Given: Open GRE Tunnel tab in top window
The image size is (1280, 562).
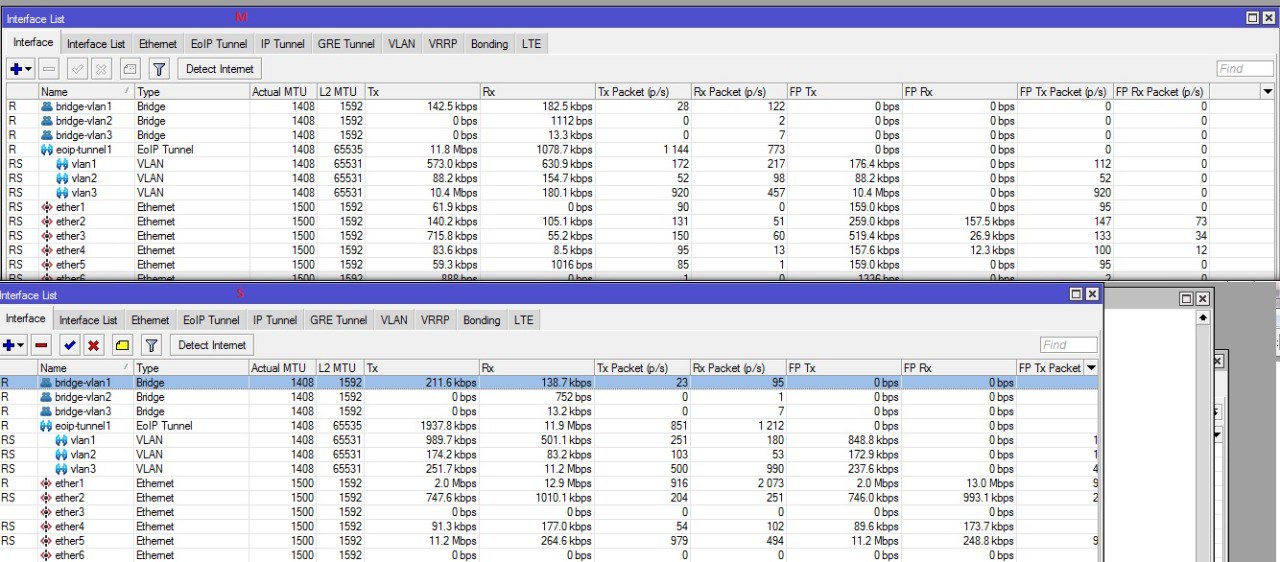Looking at the screenshot, I should click(346, 44).
